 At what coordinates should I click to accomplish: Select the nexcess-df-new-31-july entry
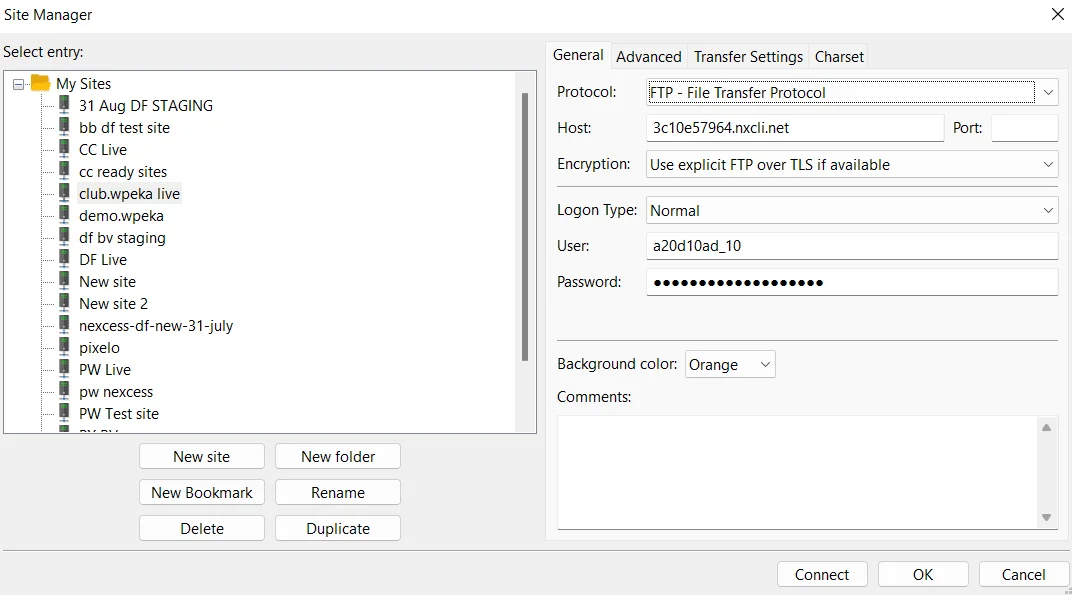(x=156, y=326)
